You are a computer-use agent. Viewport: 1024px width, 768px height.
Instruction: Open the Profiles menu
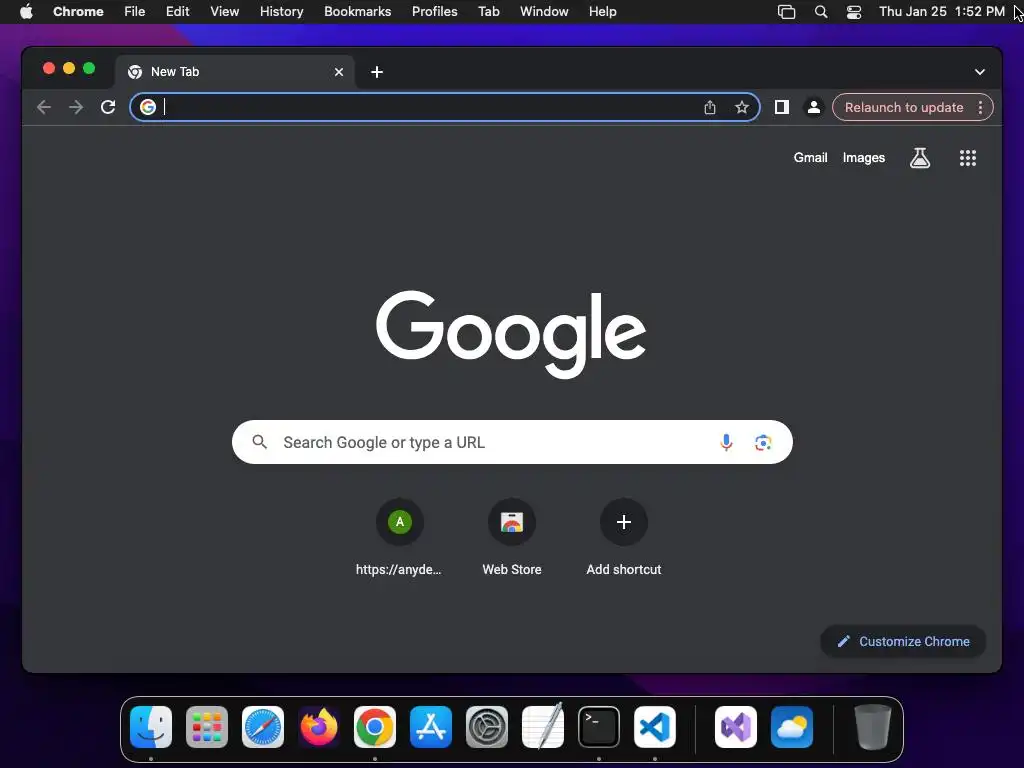pyautogui.click(x=434, y=11)
